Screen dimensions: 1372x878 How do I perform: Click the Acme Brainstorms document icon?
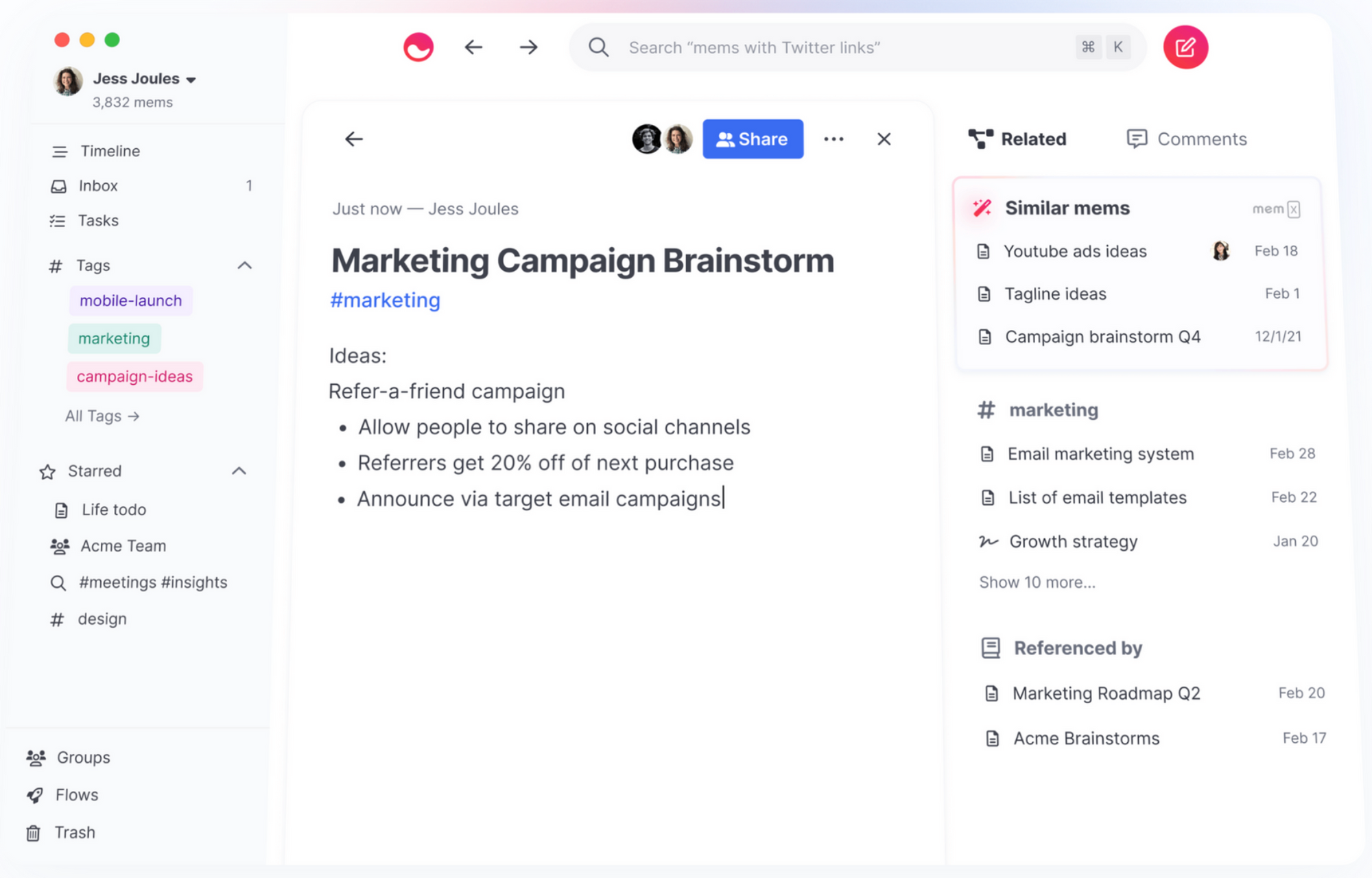click(992, 739)
